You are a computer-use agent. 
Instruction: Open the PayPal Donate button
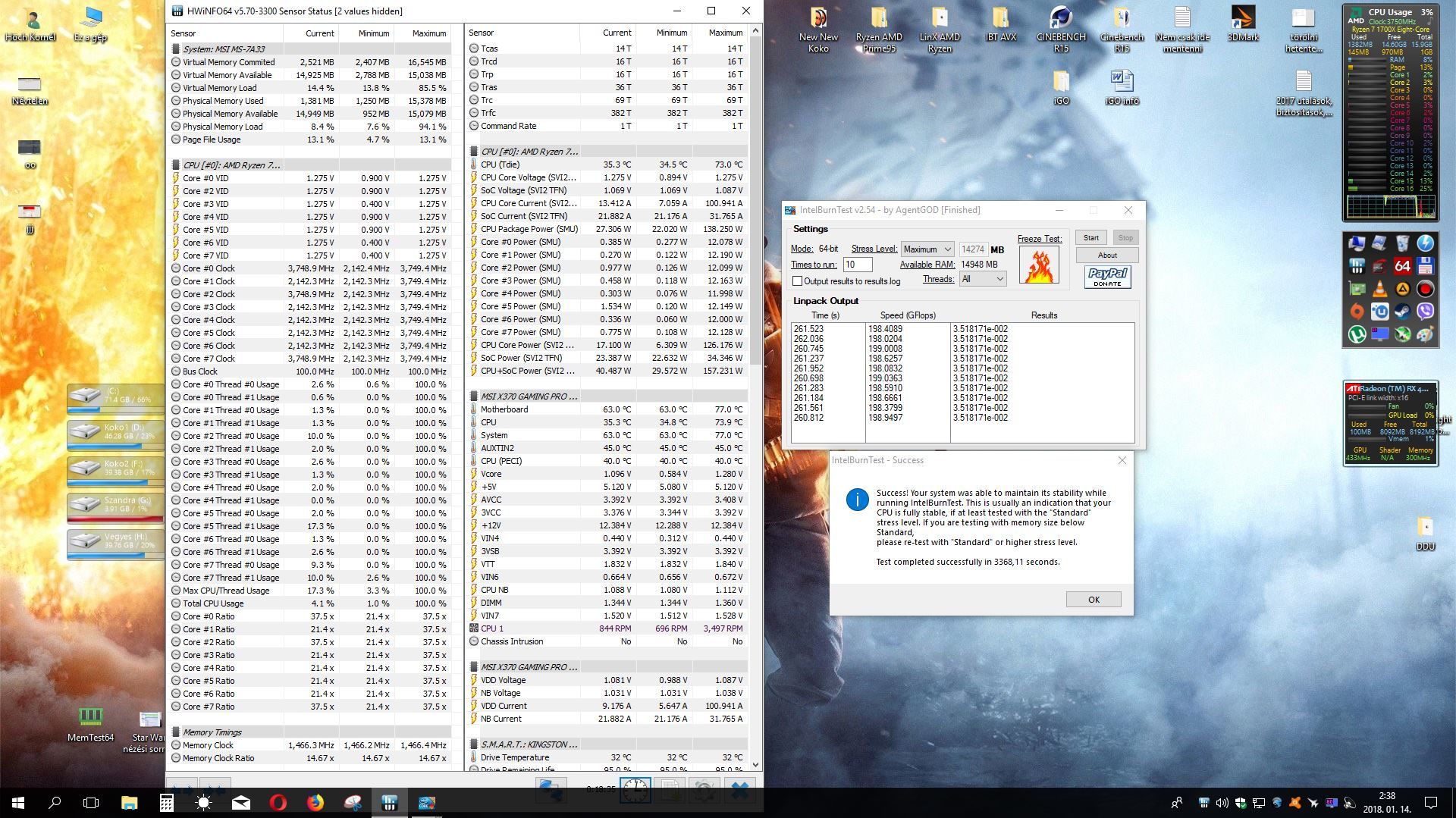coord(1107,277)
